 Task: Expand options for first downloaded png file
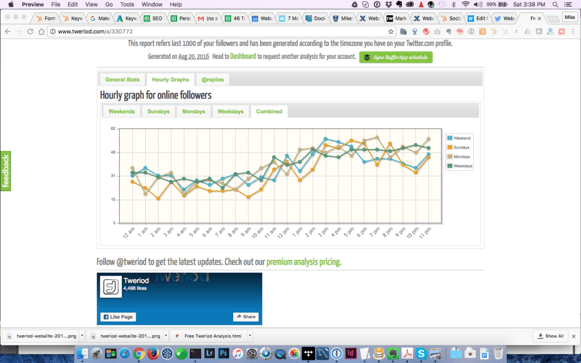(x=82, y=336)
